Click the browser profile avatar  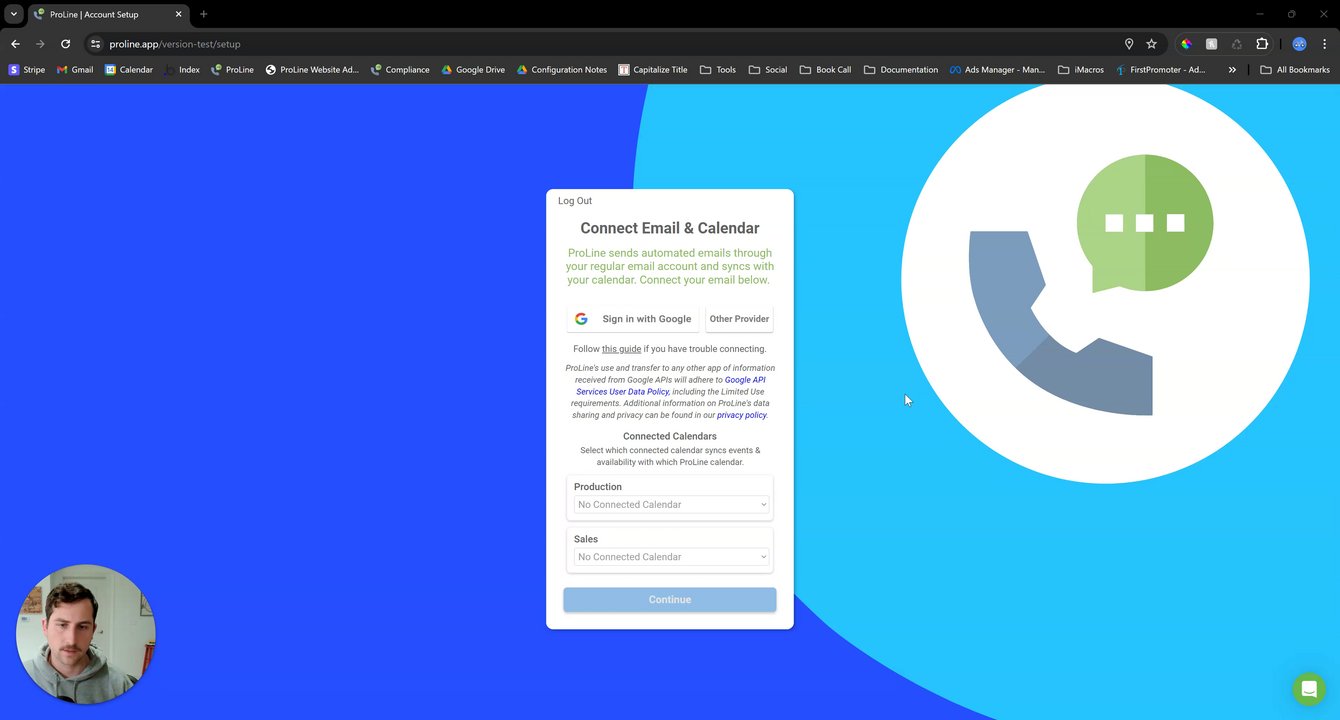(1299, 44)
